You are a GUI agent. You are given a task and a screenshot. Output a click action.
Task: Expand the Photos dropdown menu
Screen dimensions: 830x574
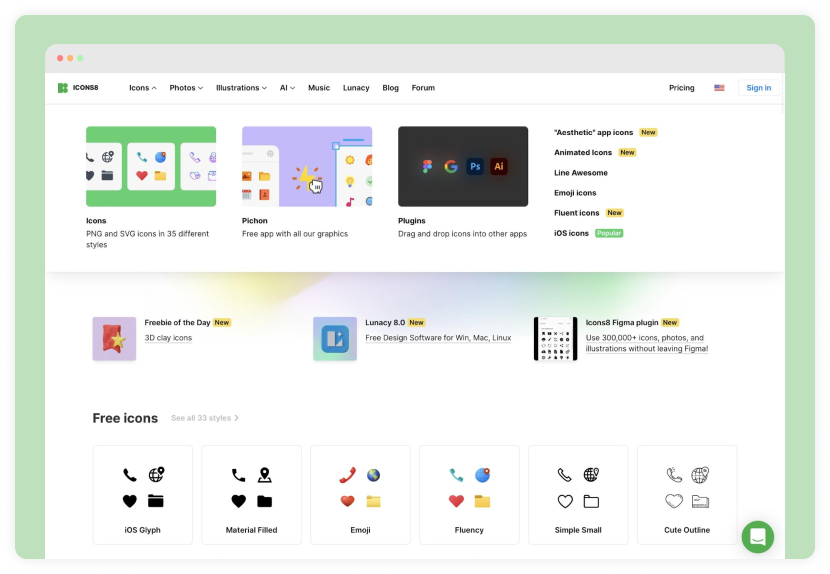[186, 88]
